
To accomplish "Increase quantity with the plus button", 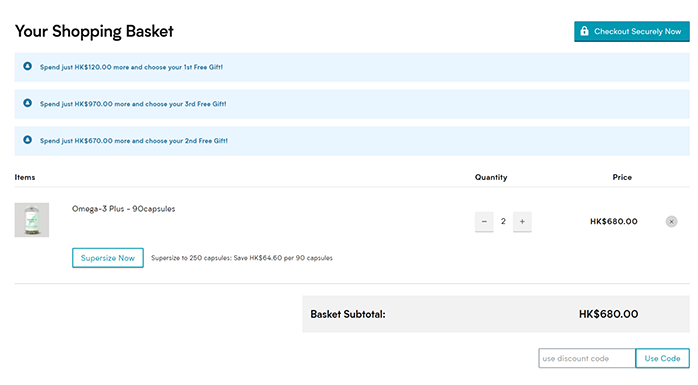I will pyautogui.click(x=522, y=222).
